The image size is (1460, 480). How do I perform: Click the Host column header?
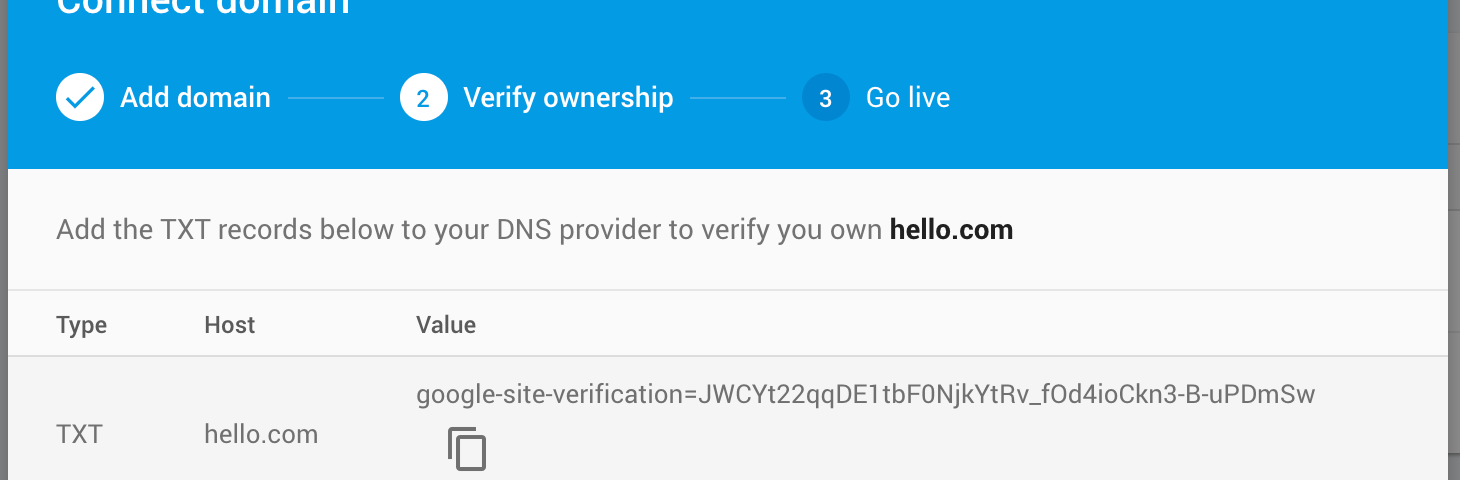coord(229,325)
